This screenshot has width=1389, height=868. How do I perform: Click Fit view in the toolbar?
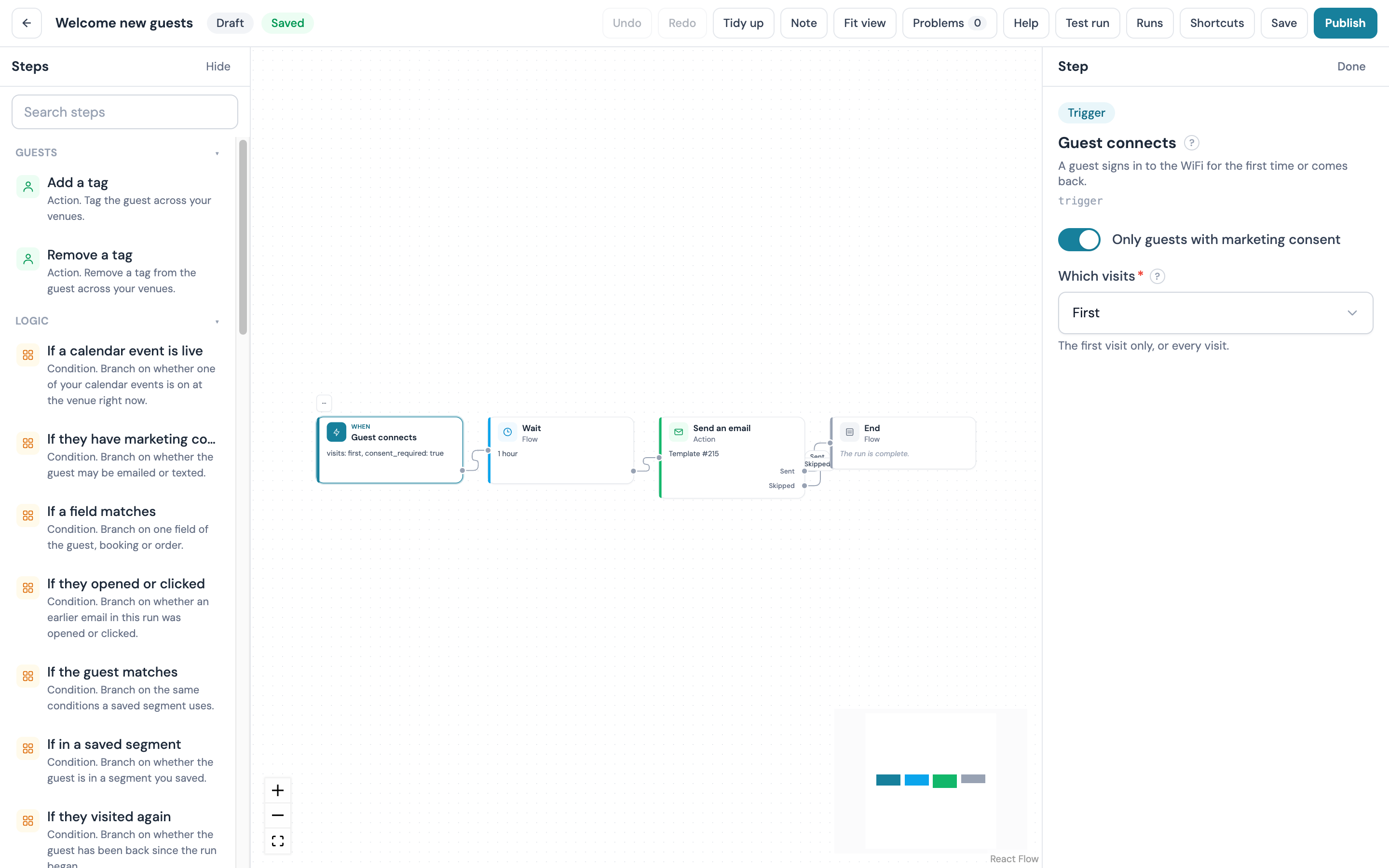coord(864,23)
